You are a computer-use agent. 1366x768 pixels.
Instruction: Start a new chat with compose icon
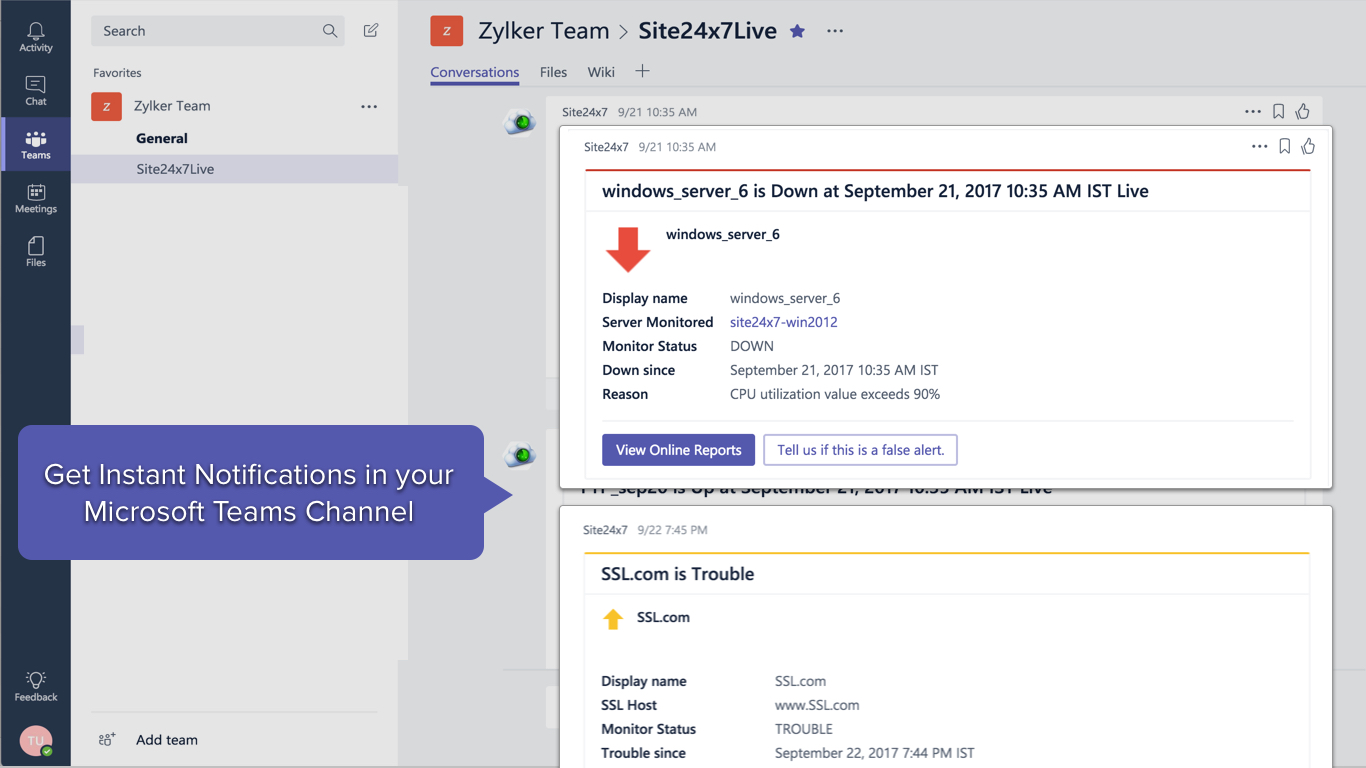click(x=371, y=31)
